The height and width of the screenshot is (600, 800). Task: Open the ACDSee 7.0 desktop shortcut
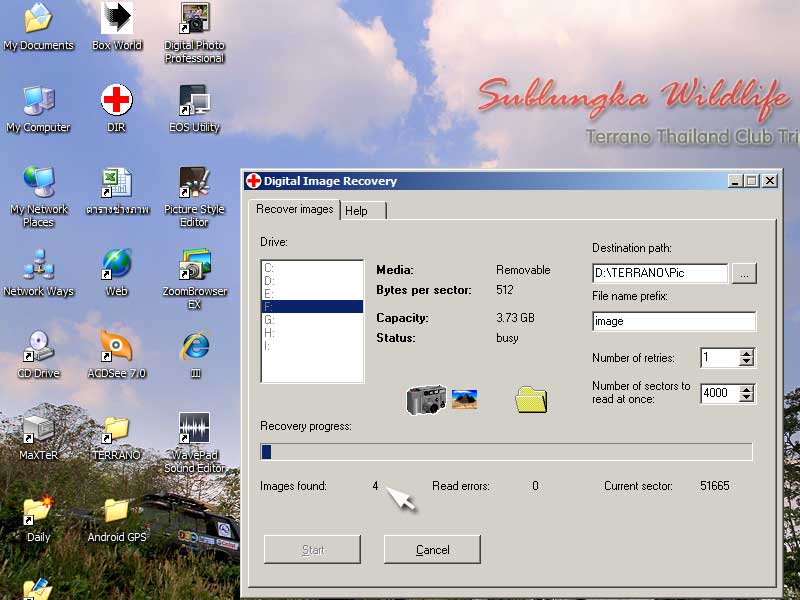[116, 347]
